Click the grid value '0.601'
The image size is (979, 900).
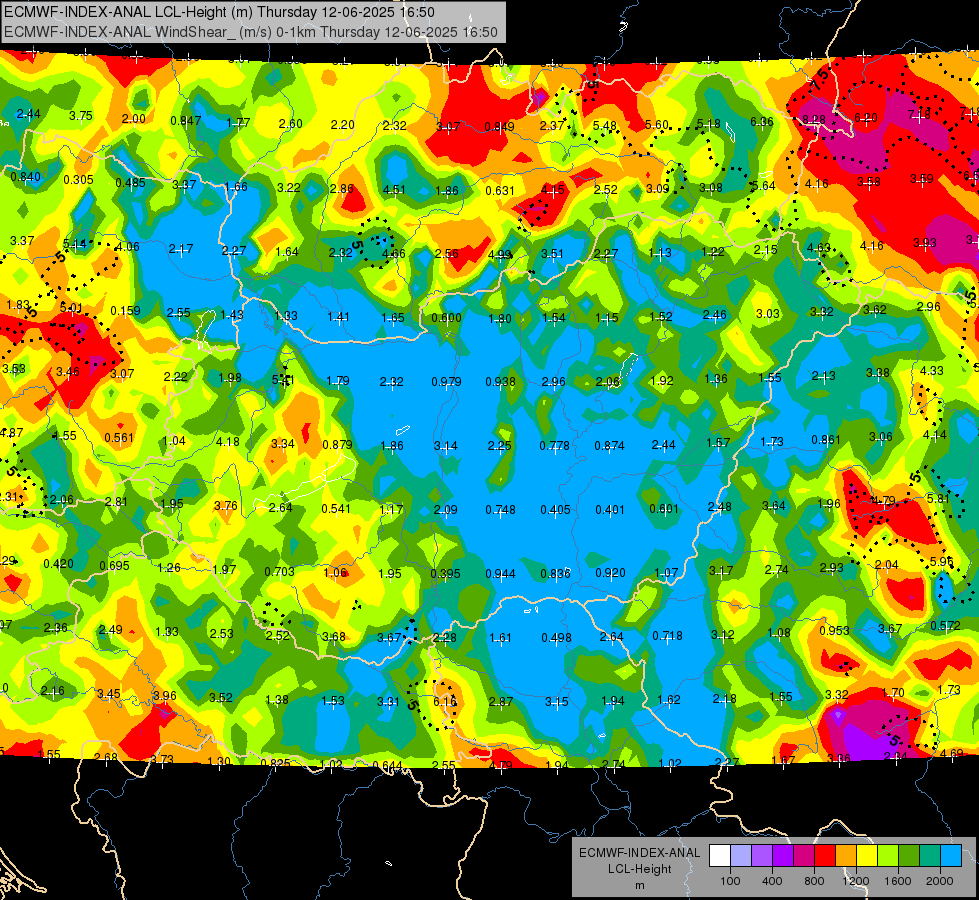[x=664, y=508]
